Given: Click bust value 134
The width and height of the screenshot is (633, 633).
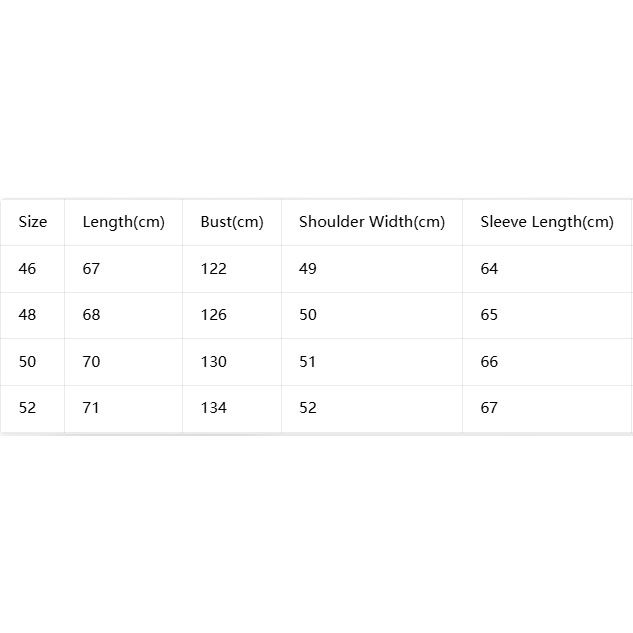Looking at the screenshot, I should [x=214, y=408].
